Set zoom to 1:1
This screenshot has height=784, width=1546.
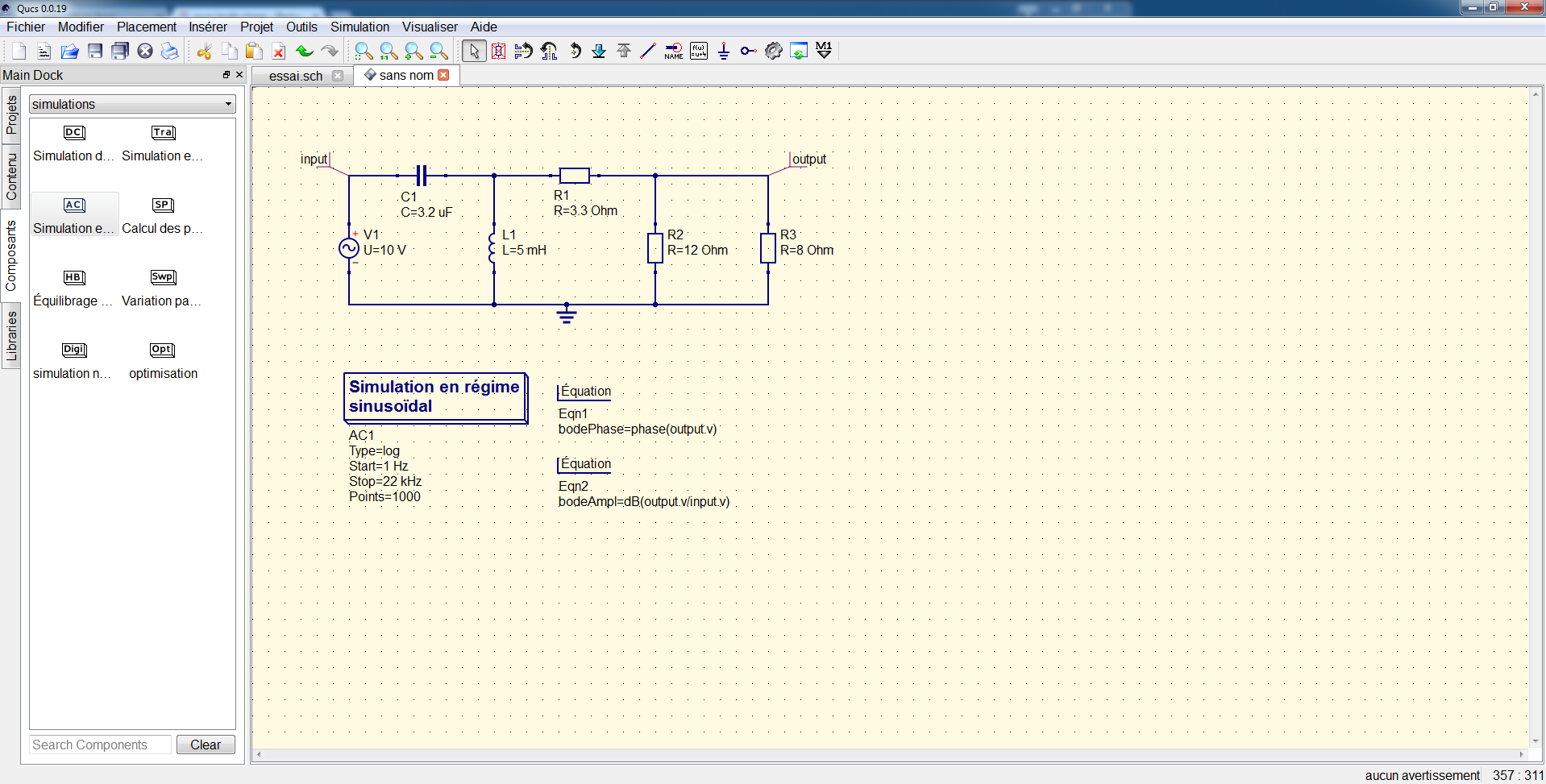pos(389,52)
